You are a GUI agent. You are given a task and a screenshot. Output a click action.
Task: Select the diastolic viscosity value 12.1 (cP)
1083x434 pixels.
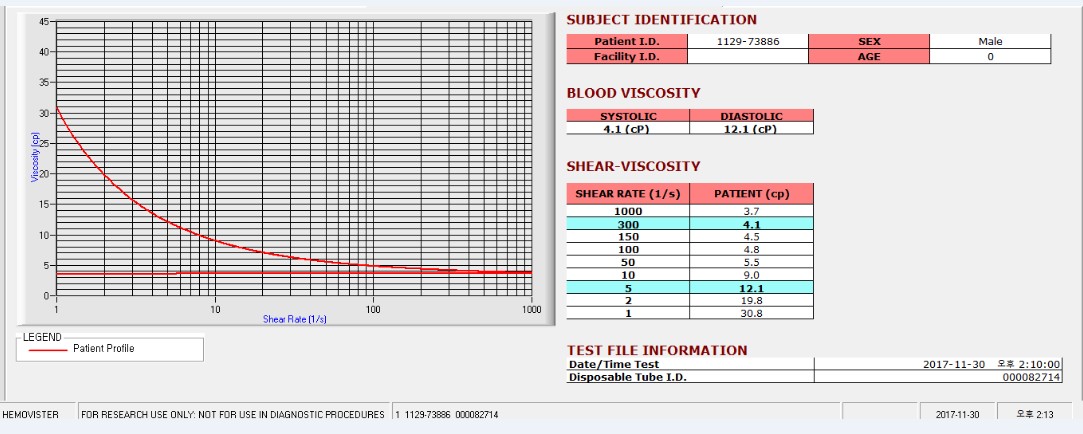[751, 129]
